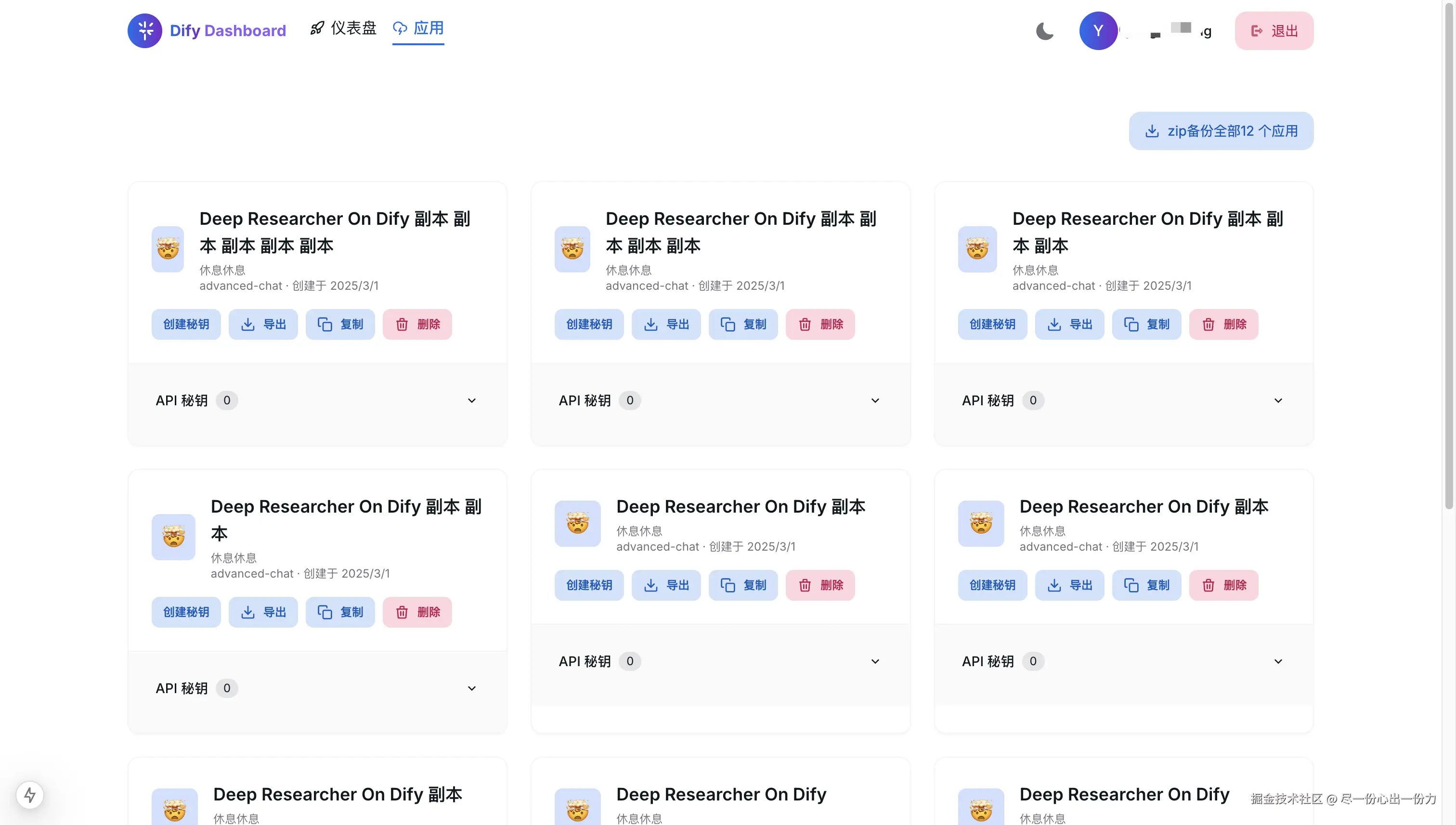Click emoji icon of first app card

168,249
